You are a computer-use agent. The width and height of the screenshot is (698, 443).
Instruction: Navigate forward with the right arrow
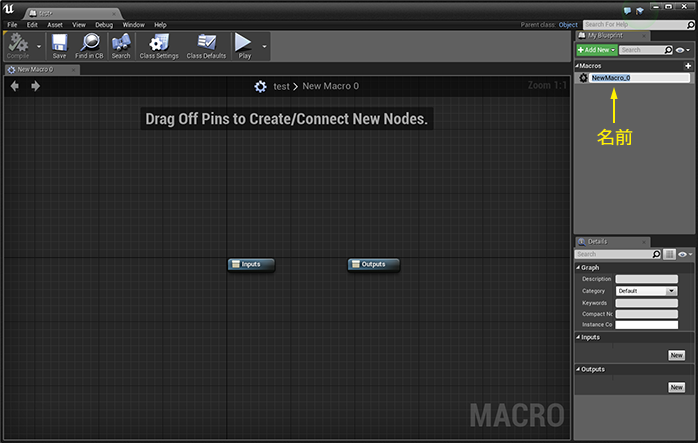tap(36, 86)
